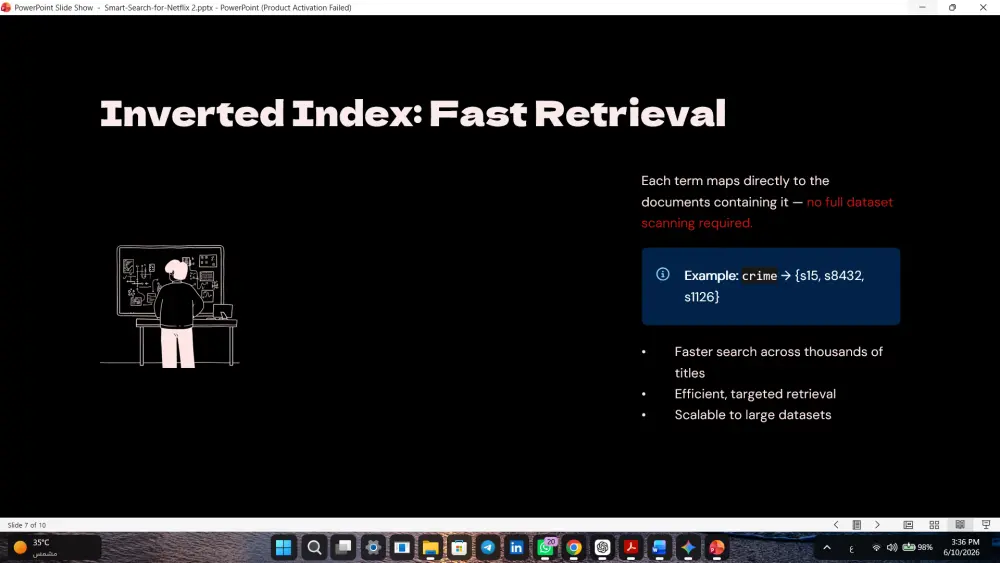Viewport: 1000px width, 563px height.
Task: Click the code term crime
Action: coord(759,275)
